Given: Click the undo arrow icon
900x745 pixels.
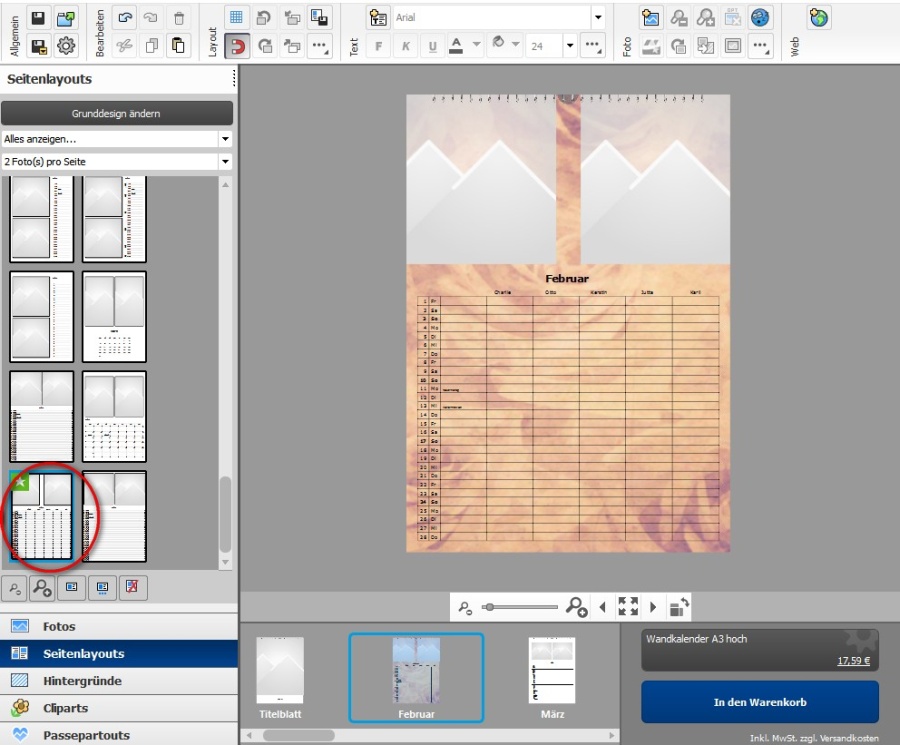Looking at the screenshot, I should (124, 18).
